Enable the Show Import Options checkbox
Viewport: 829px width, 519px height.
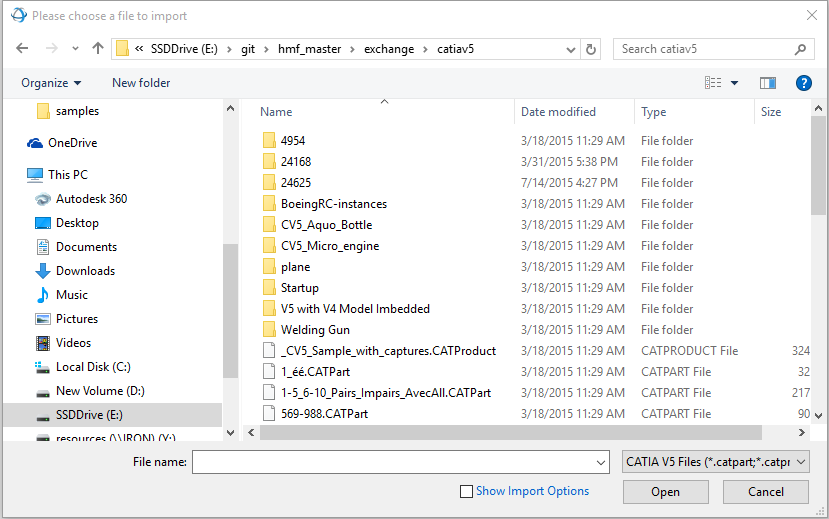point(466,492)
